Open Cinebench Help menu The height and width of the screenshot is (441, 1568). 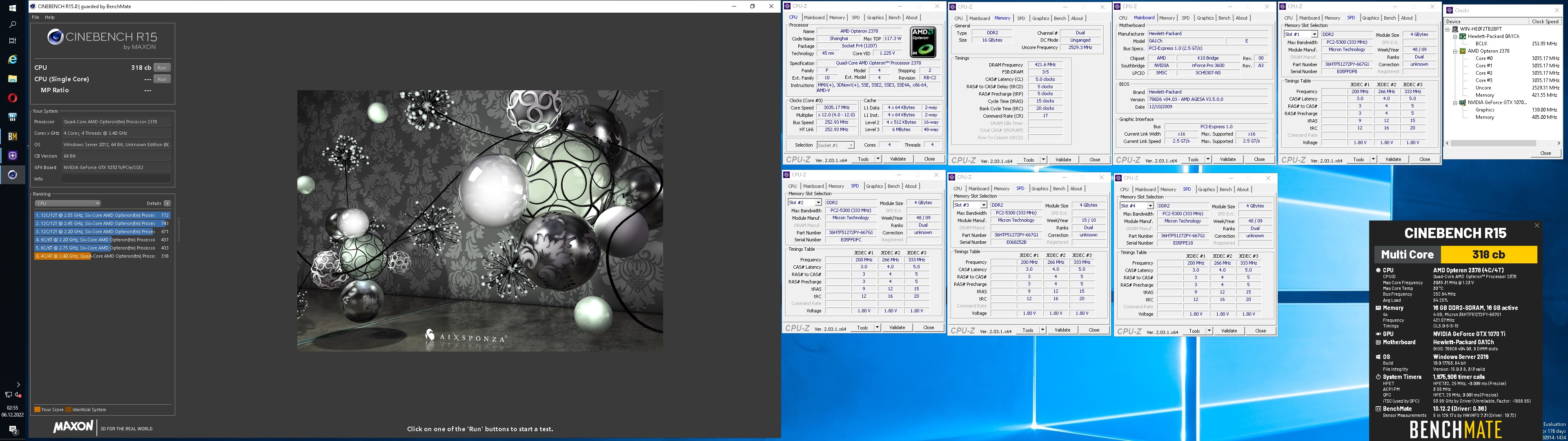click(x=50, y=17)
